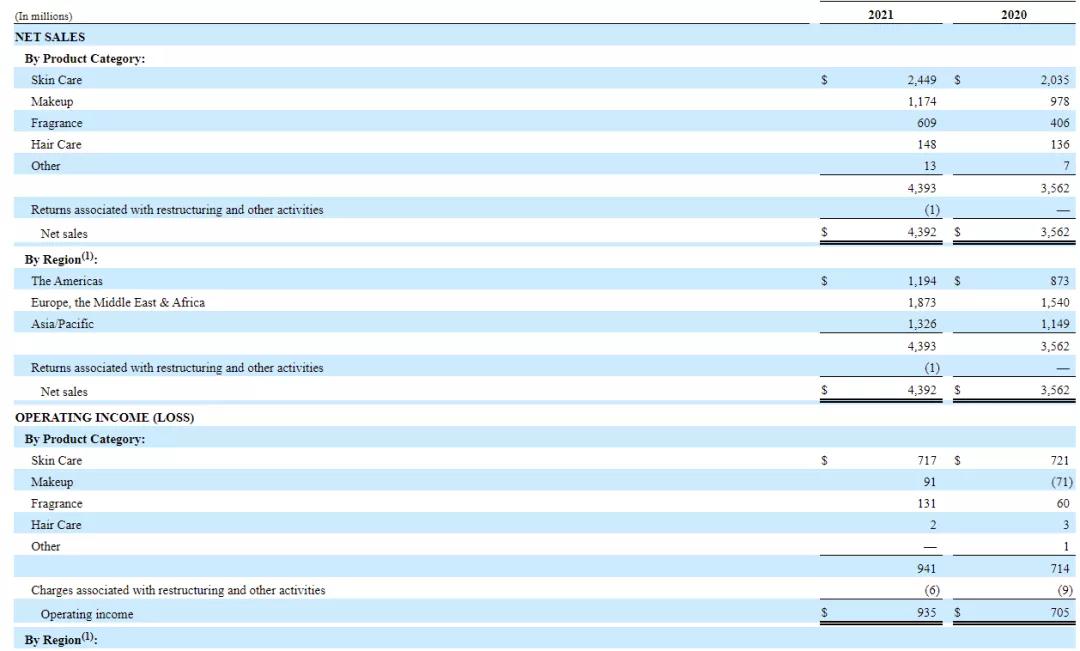This screenshot has height=651, width=1080.
Task: Select Fragrance net sales value 609
Action: point(926,123)
